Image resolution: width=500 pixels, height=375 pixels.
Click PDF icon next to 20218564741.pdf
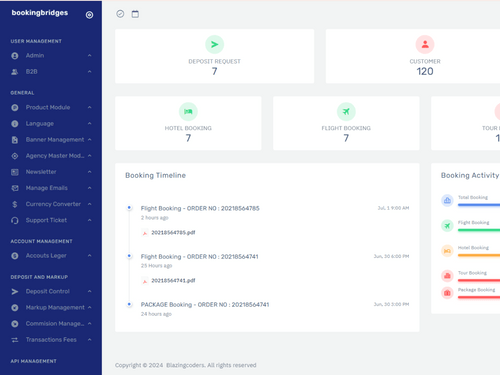pos(145,281)
